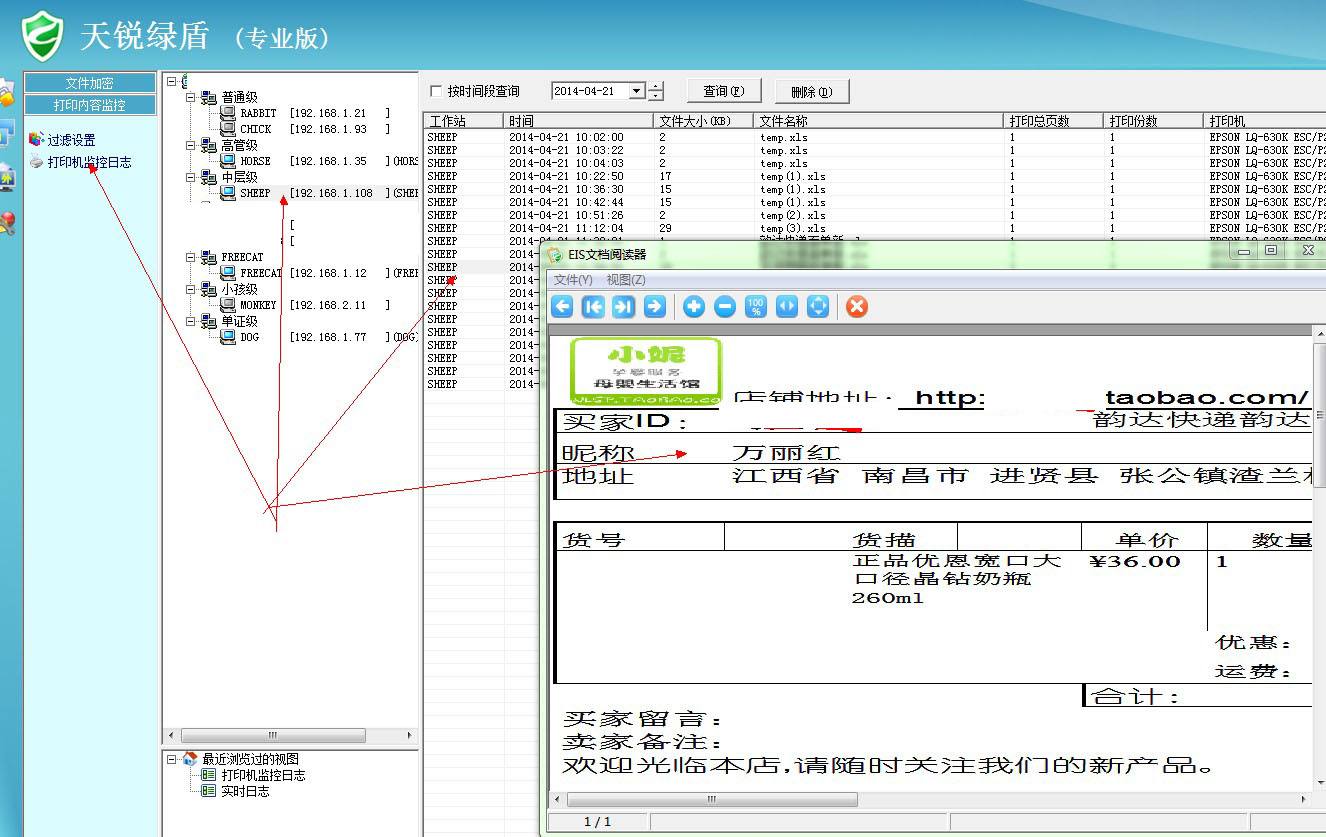The width and height of the screenshot is (1326, 837).
Task: Click the 天锐绿盾 green shield logo
Action: pyautogui.click(x=42, y=36)
